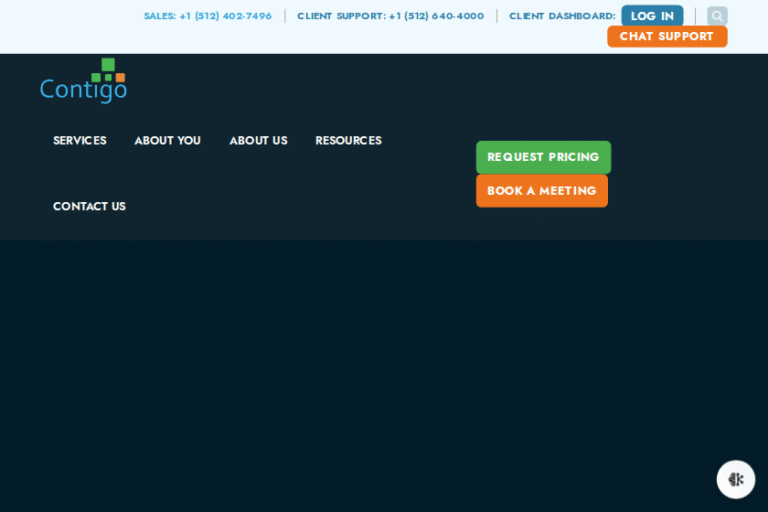Click the "Sales:" label text

(160, 16)
